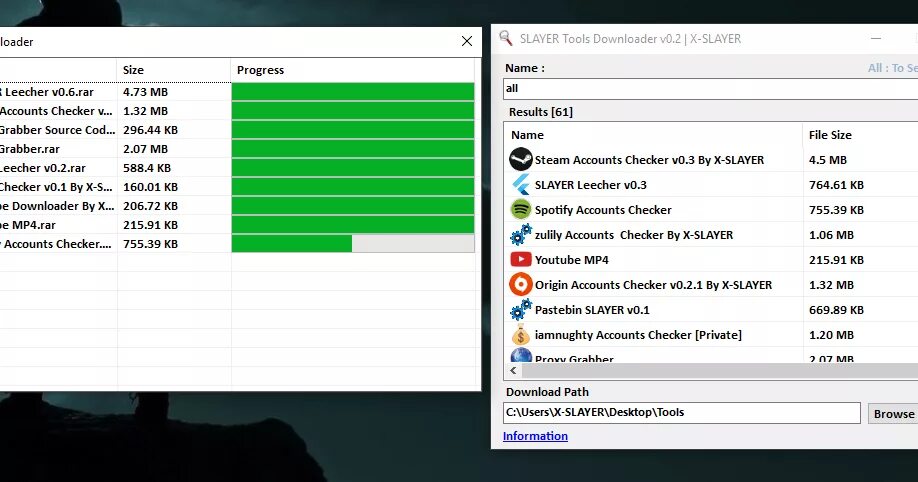
Task: Focus the Name search field containing 'all'
Action: (x=710, y=88)
